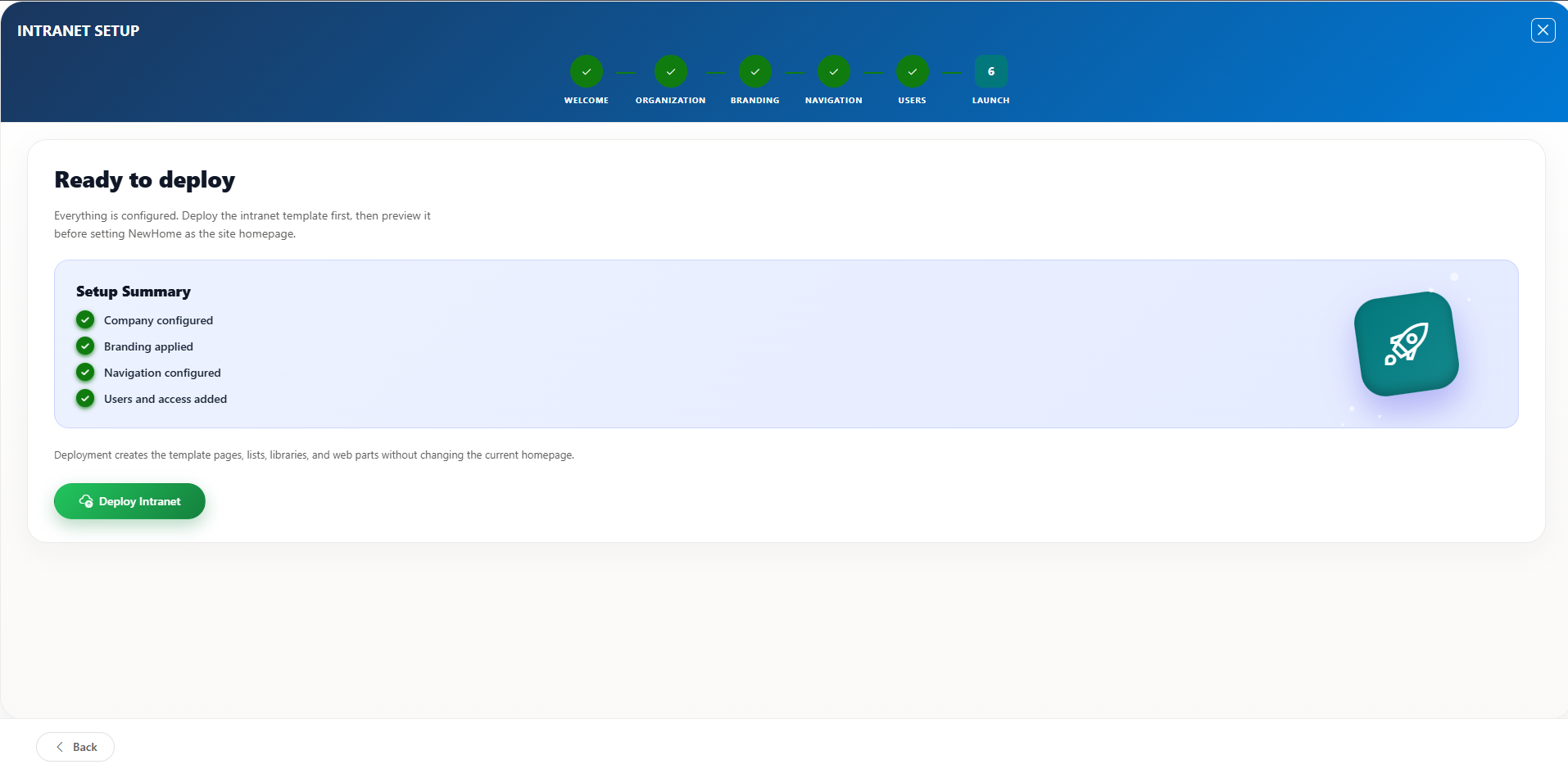Viewport: 1568px width, 769px height.
Task: Click the BRANDING step label
Action: [x=755, y=101]
